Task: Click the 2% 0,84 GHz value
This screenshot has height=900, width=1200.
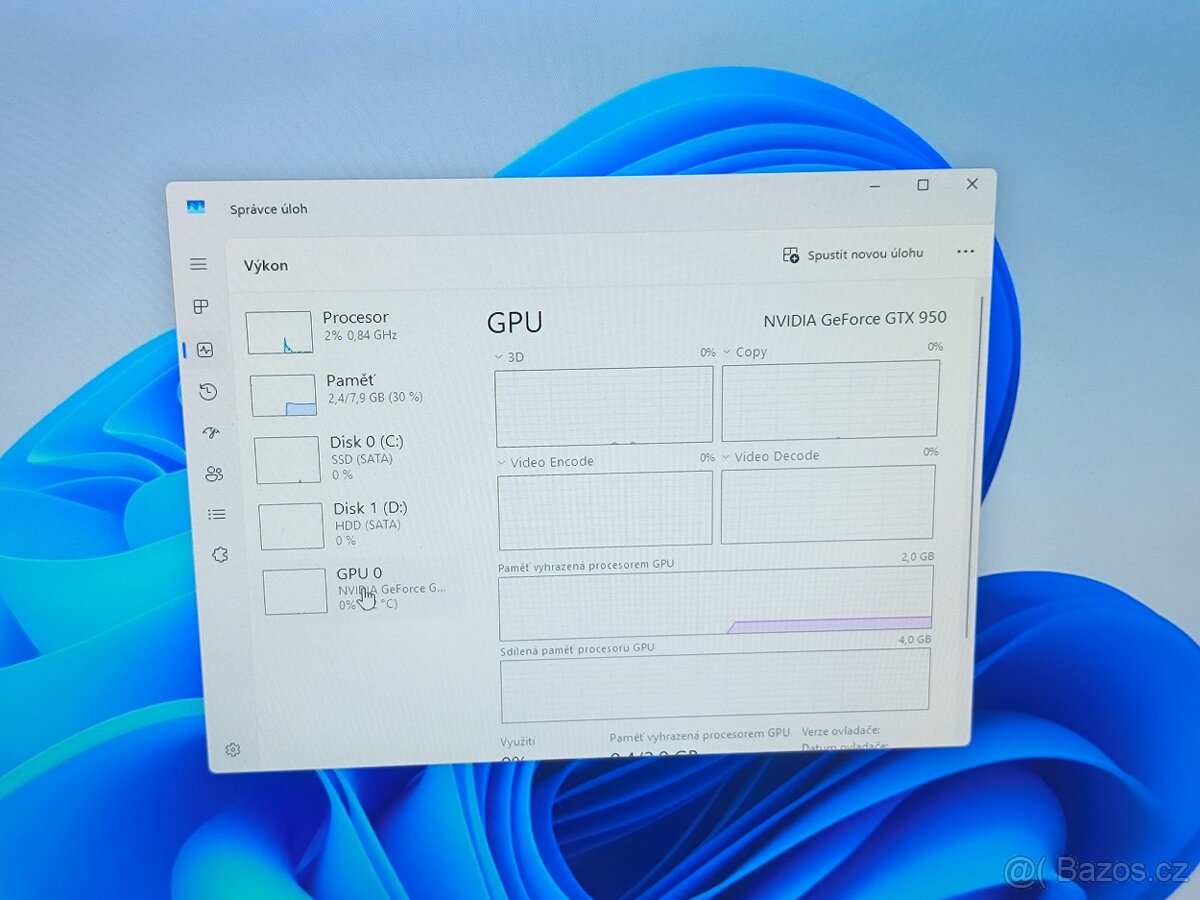Action: [361, 335]
